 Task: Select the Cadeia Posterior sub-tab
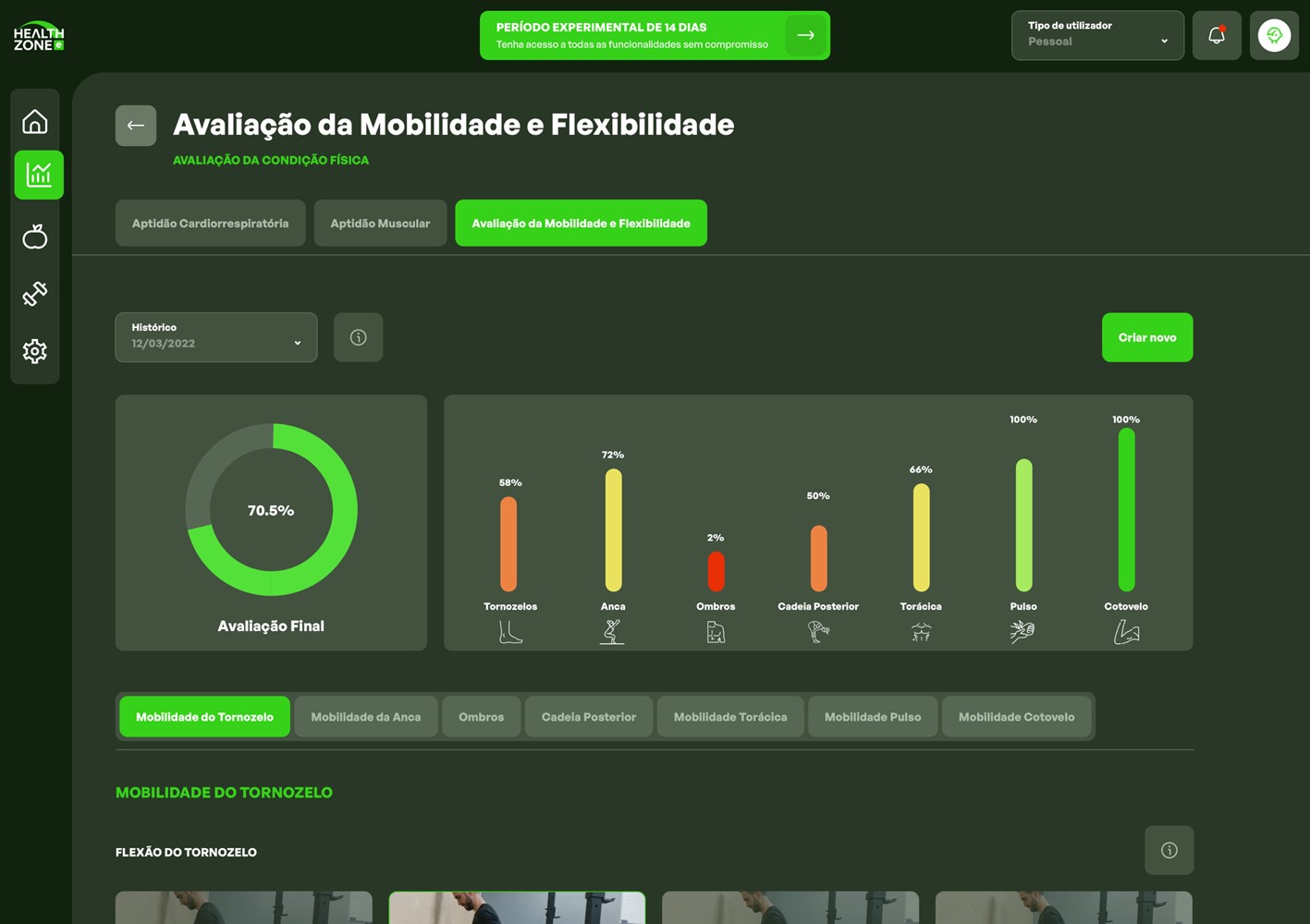589,717
